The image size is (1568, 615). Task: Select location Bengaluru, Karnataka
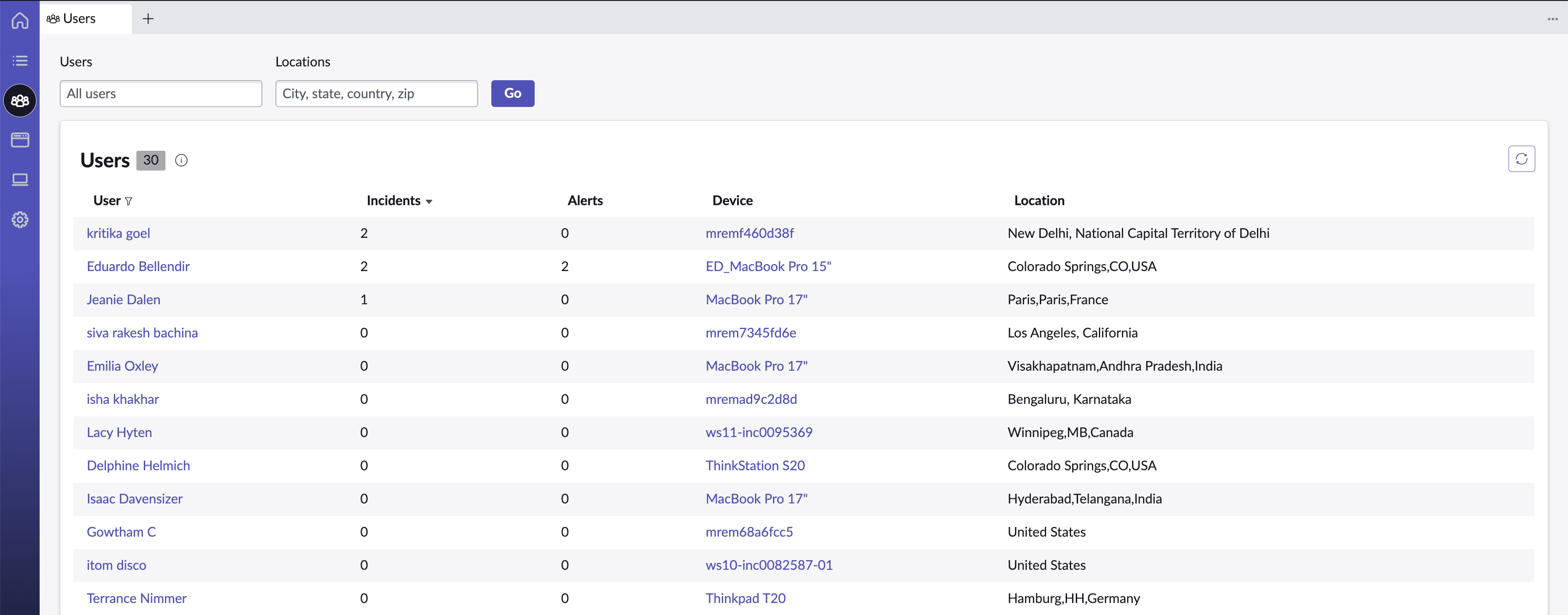1069,399
